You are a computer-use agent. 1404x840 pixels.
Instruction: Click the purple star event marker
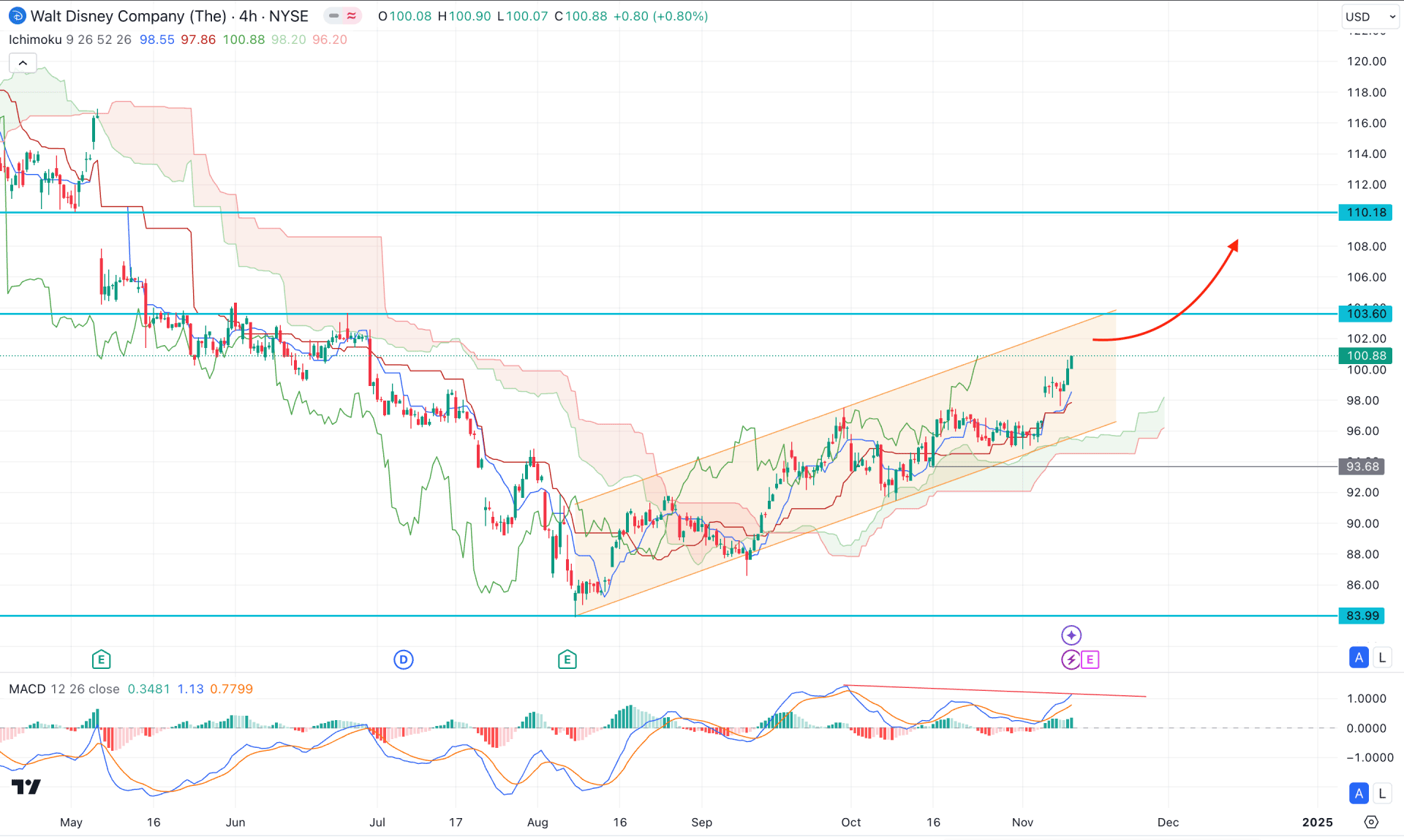pyautogui.click(x=1071, y=635)
